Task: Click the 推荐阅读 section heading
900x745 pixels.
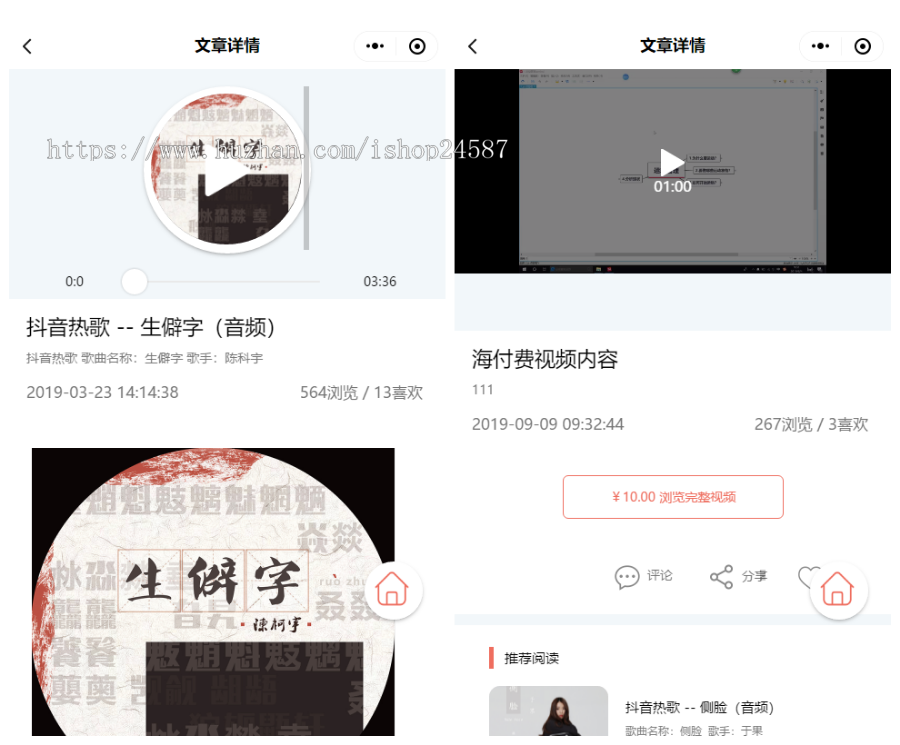Action: [532, 658]
